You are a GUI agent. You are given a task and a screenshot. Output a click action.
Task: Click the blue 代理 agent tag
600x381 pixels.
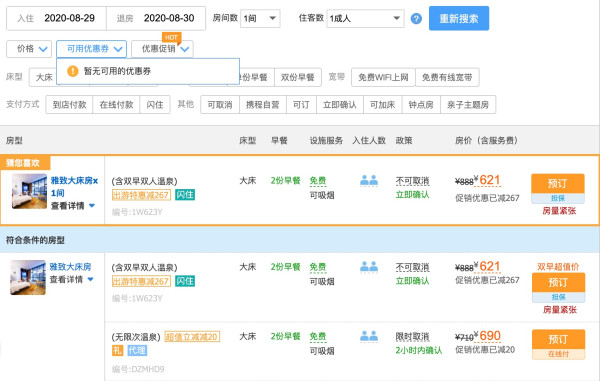(x=137, y=350)
